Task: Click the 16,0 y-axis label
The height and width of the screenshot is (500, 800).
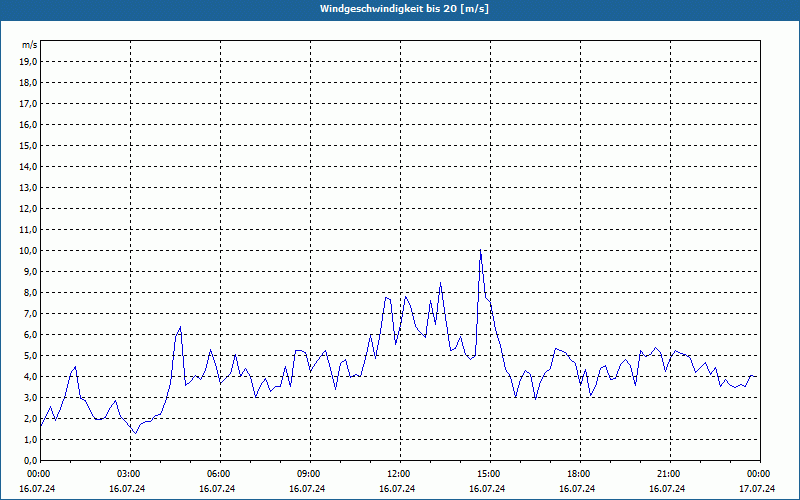Action: [29, 124]
